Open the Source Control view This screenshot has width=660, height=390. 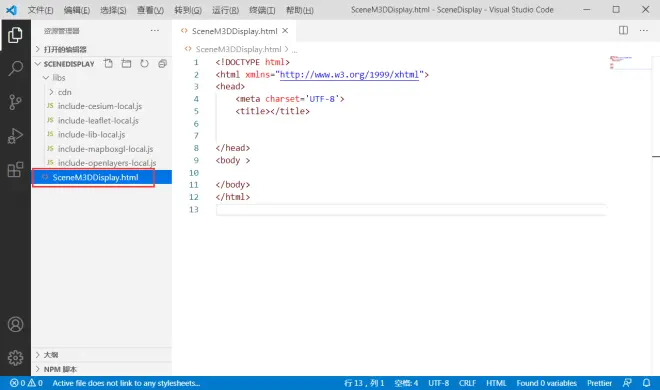tap(15, 102)
